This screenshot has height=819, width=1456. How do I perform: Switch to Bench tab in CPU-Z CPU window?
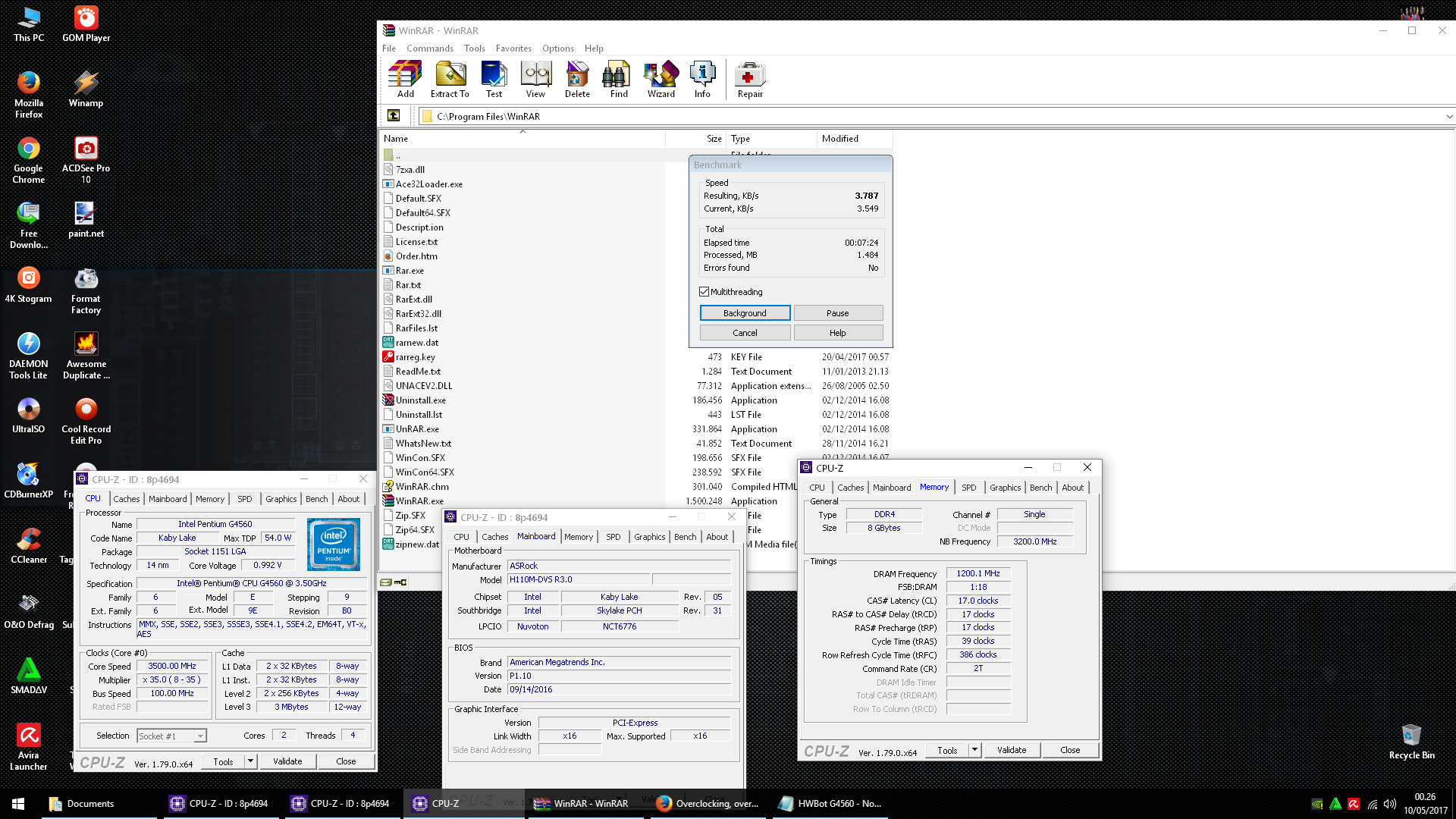(x=316, y=498)
